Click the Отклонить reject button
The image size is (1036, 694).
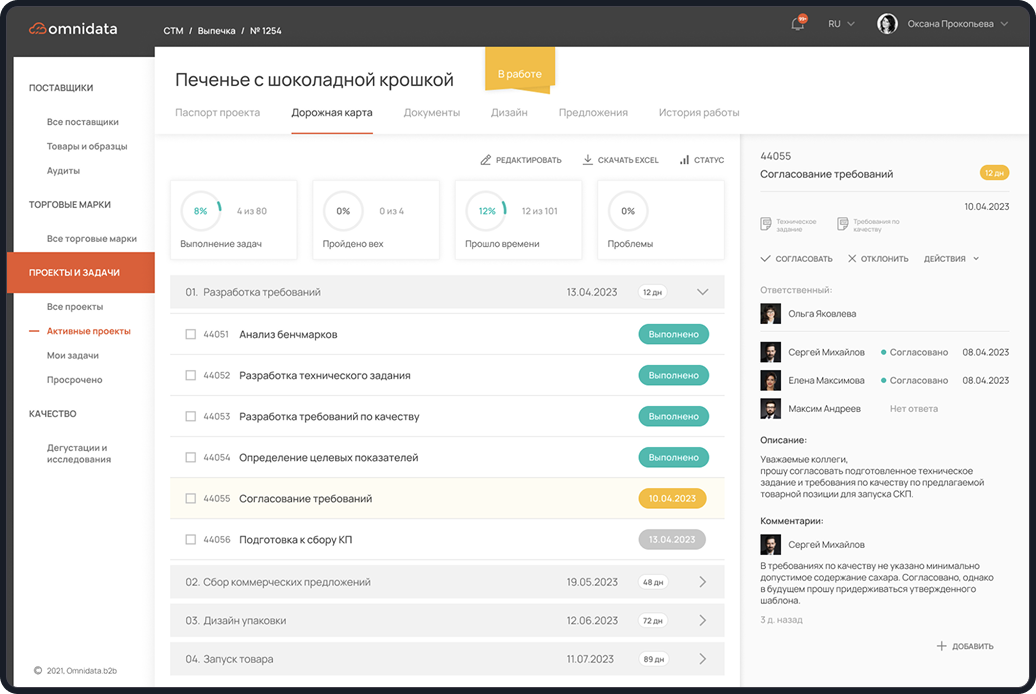tap(878, 258)
